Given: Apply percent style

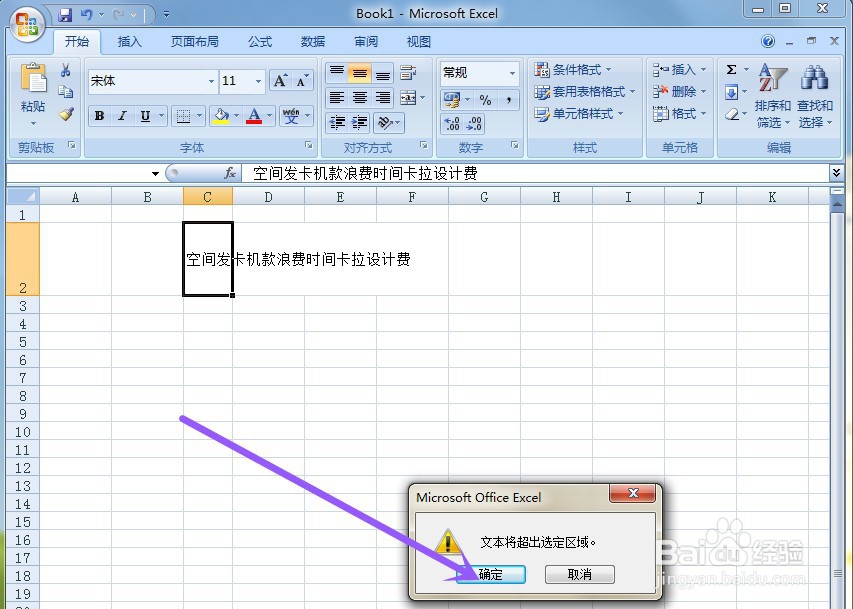Looking at the screenshot, I should click(485, 100).
